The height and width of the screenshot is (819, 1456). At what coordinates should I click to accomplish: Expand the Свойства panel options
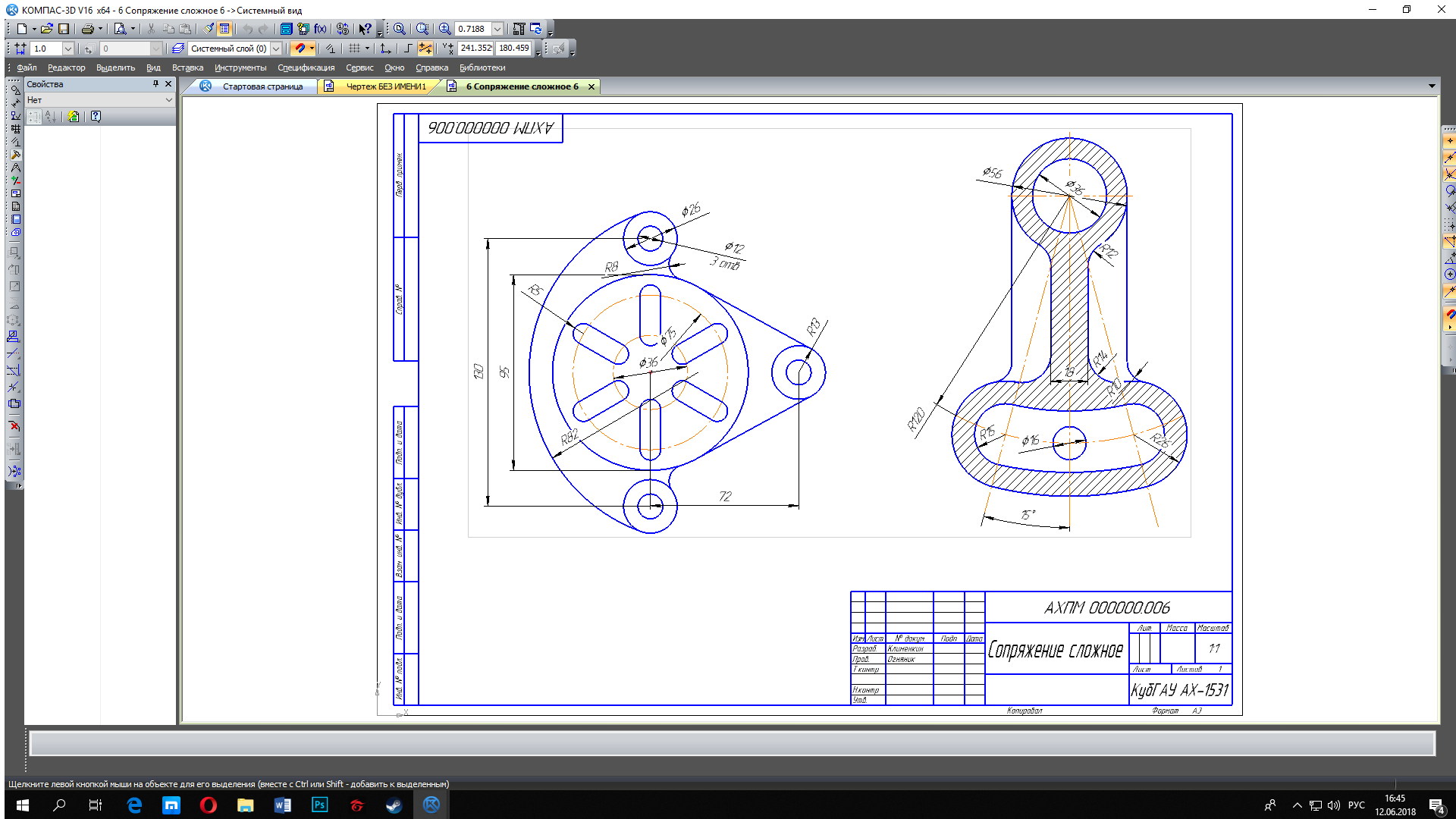[x=168, y=100]
